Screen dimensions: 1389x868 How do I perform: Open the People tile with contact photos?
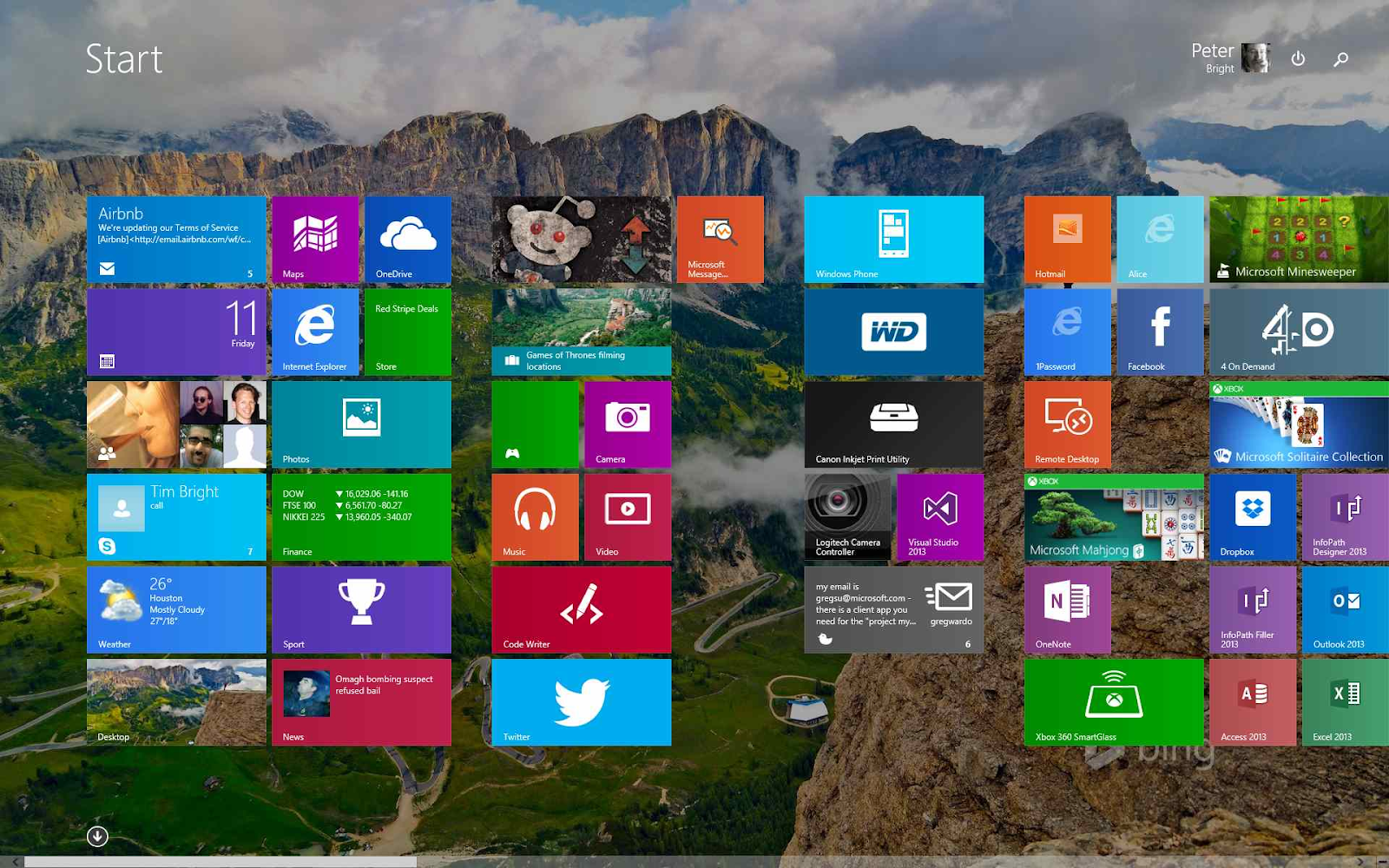coord(176,424)
